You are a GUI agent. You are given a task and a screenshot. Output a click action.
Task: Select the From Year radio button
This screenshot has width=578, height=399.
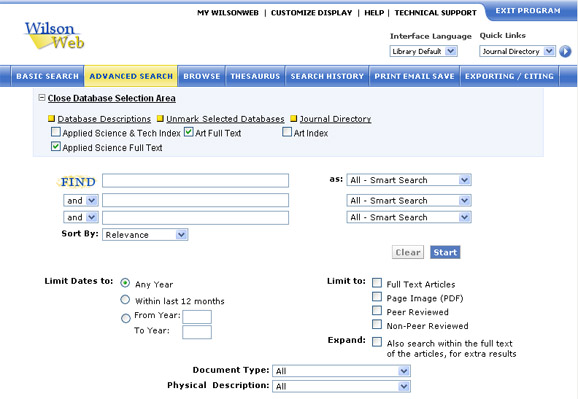[126, 318]
